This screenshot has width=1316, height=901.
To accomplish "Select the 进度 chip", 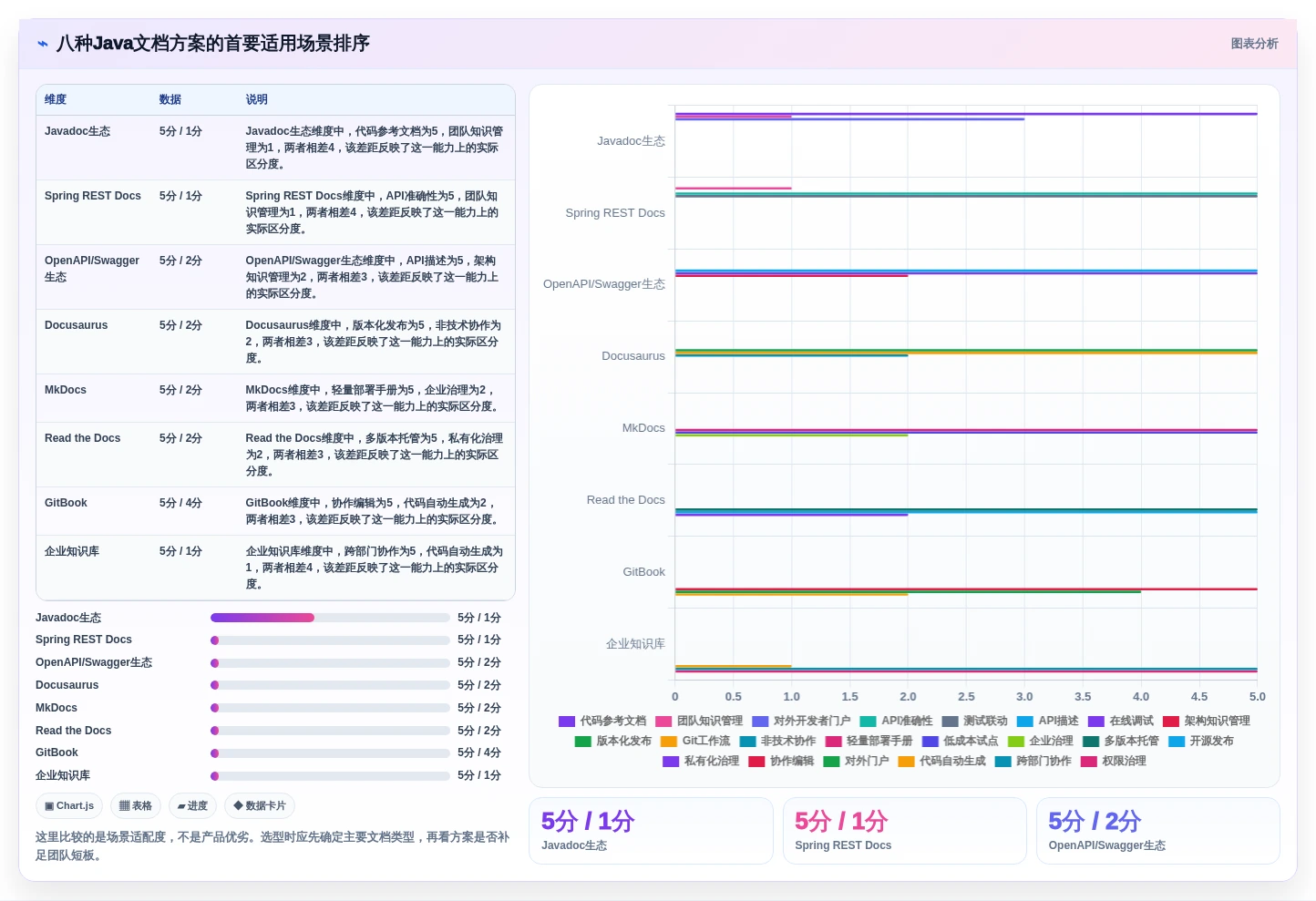I will pos(192,806).
